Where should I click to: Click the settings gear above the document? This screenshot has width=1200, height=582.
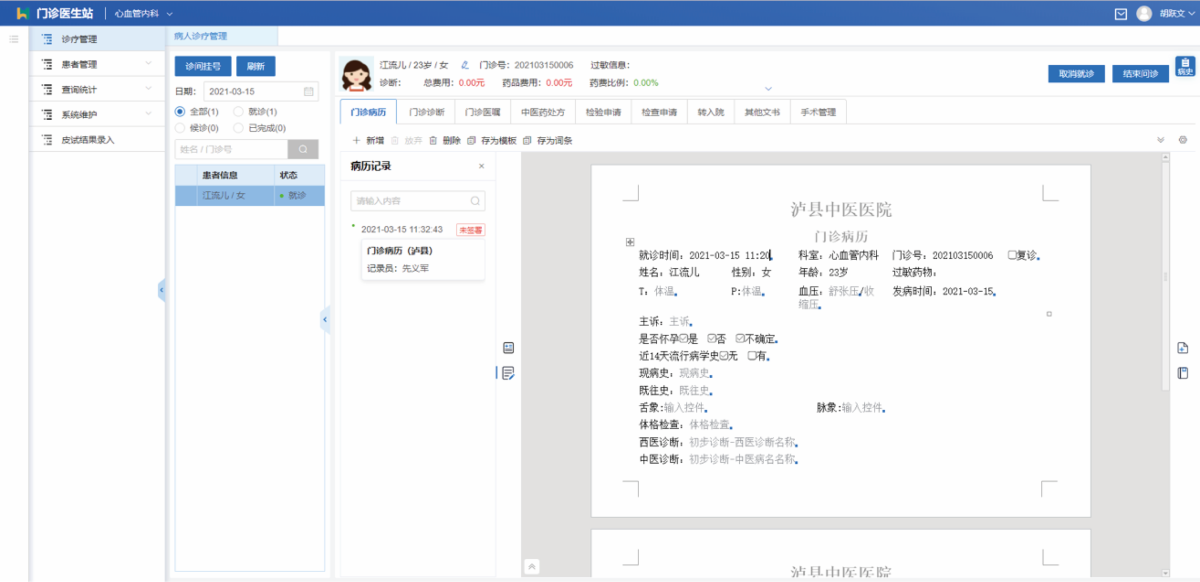pos(1183,140)
